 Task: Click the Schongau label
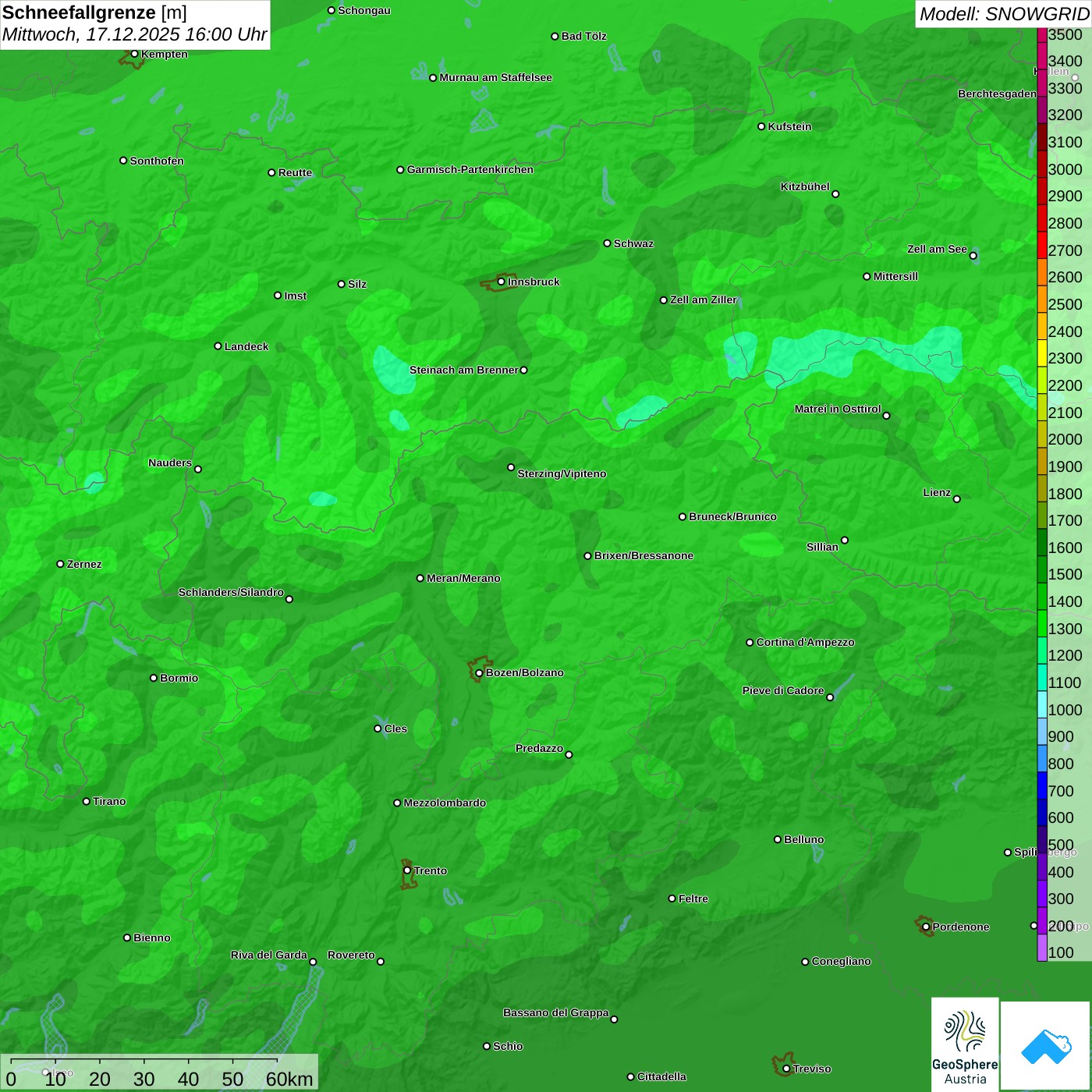tap(363, 10)
